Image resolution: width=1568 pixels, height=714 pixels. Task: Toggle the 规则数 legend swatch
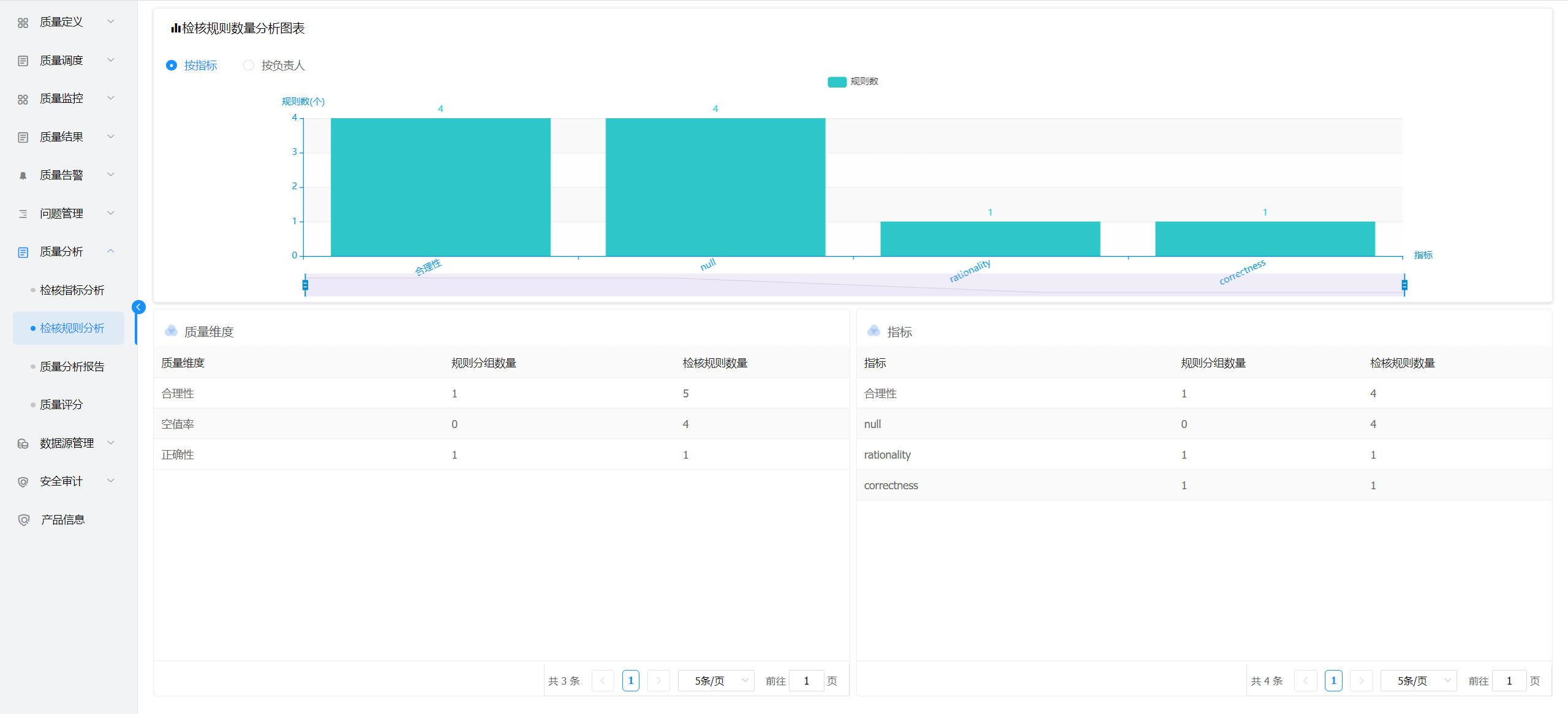point(837,81)
